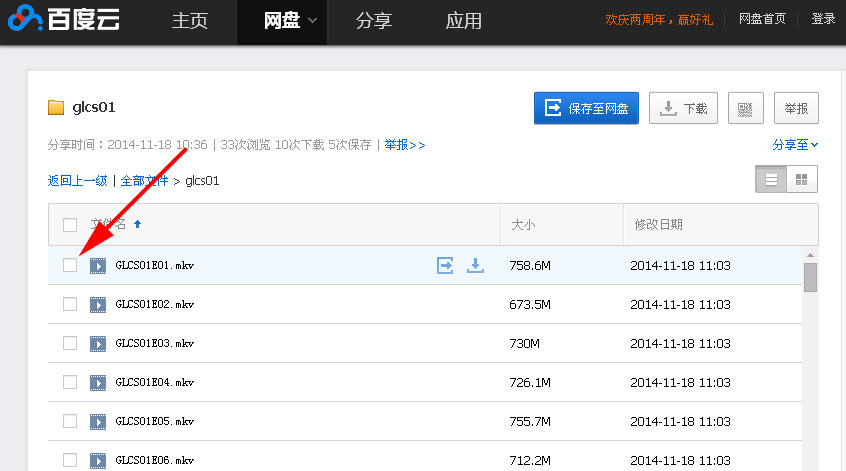Click the video icon of GLCS01E03.mkv

pyautogui.click(x=98, y=343)
